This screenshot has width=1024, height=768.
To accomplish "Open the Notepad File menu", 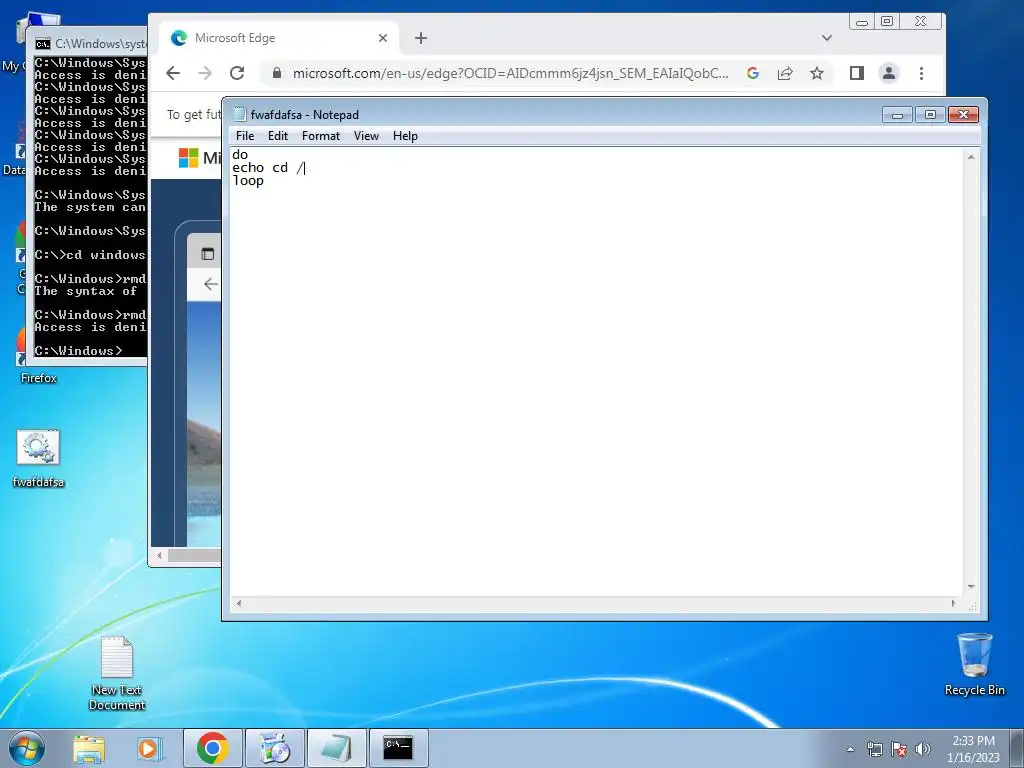I will coord(245,136).
